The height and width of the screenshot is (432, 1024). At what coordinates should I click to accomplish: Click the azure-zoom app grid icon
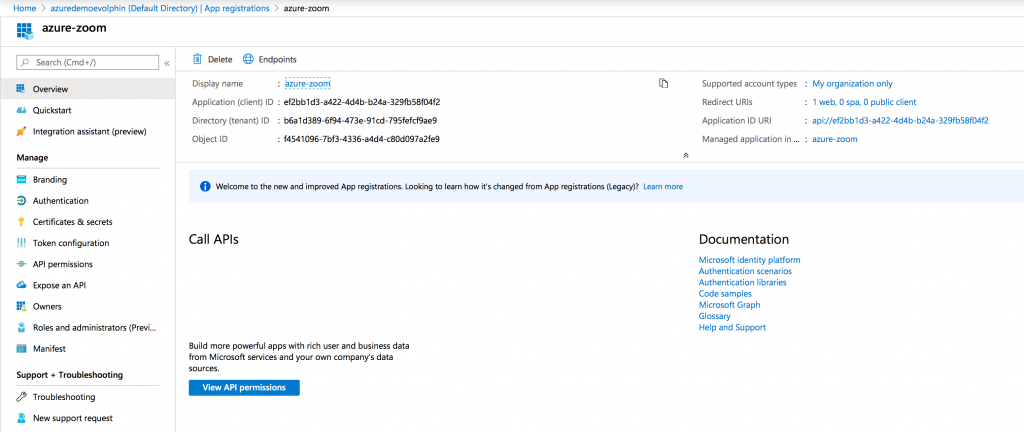click(x=25, y=30)
